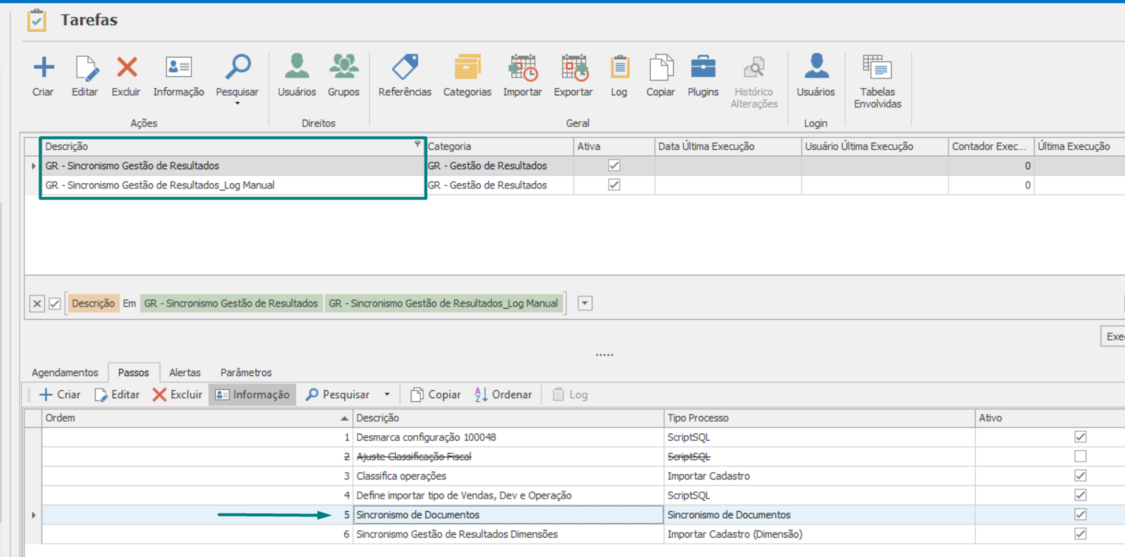1125x557 pixels.
Task: Toggle the filter enabled checkbox beside Descrição
Action: pyautogui.click(x=55, y=304)
